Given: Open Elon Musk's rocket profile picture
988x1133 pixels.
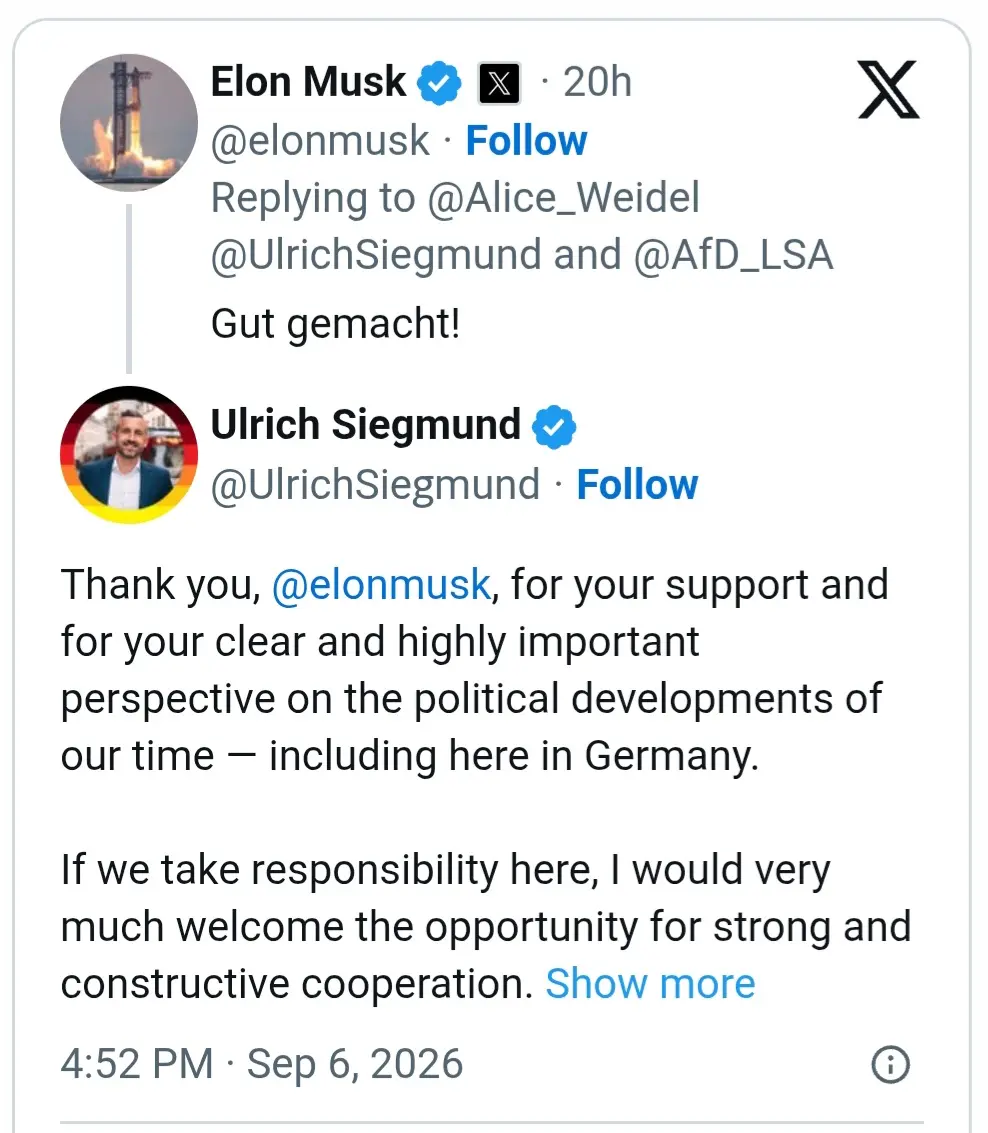Looking at the screenshot, I should click(x=129, y=123).
